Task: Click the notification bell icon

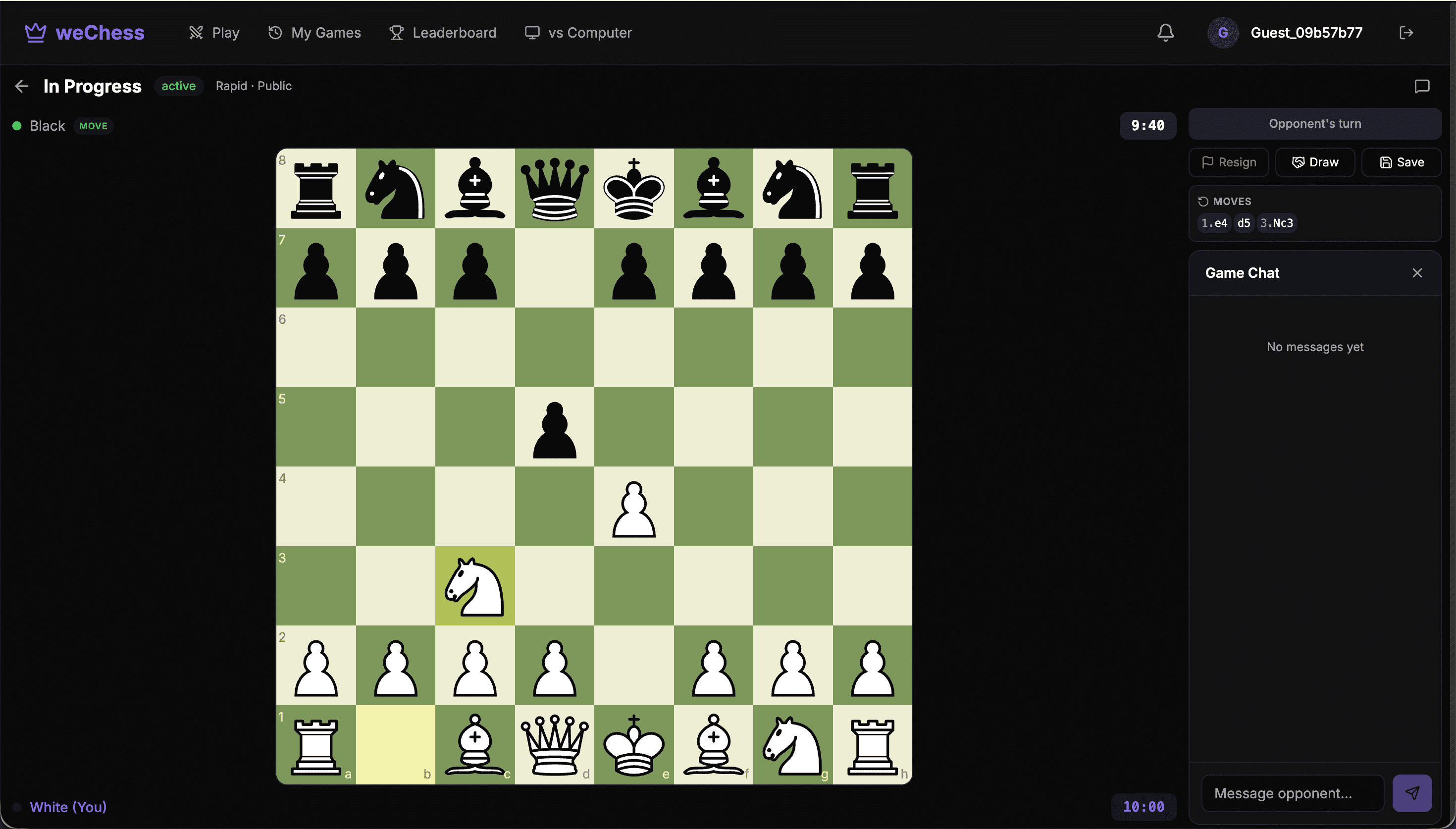Action: (x=1165, y=33)
